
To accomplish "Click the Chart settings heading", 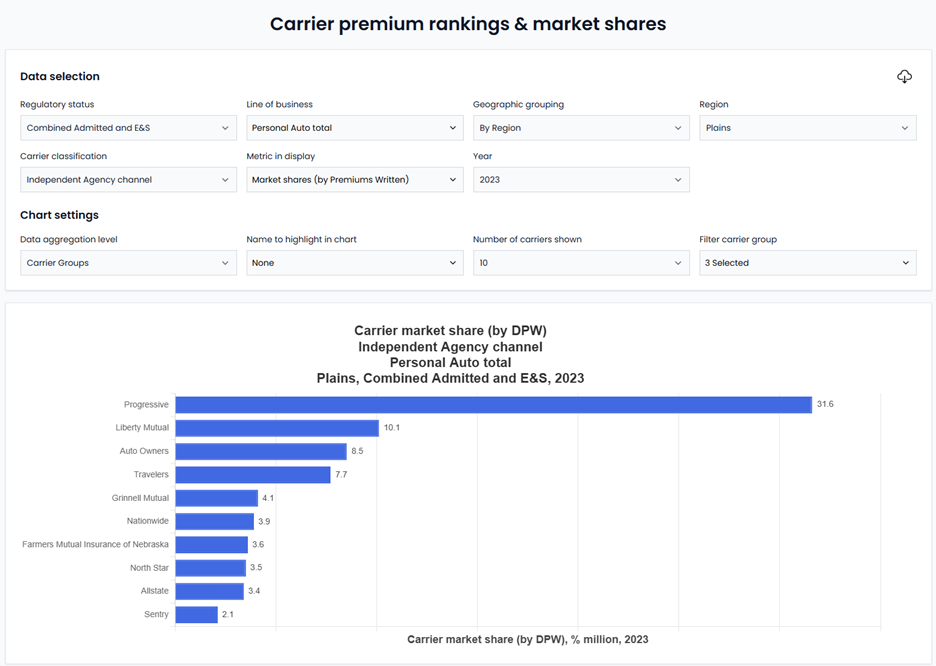I will [59, 215].
